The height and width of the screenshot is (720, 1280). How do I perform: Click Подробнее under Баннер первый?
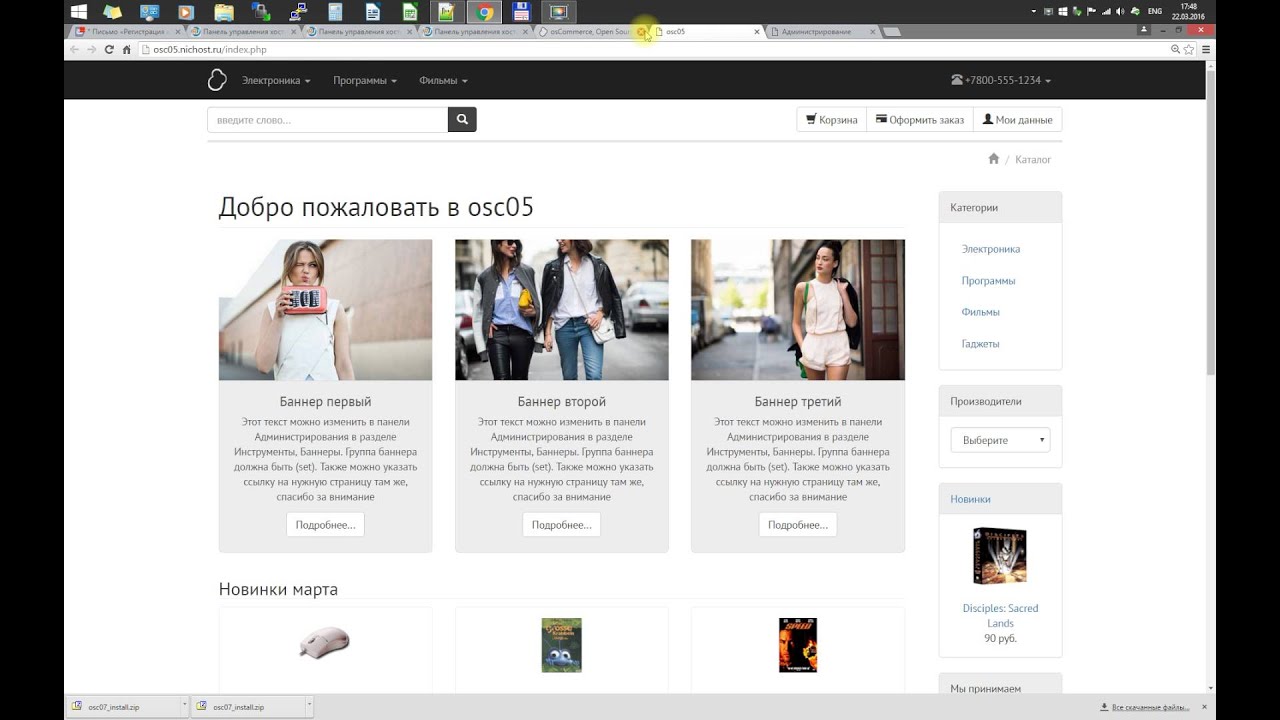click(x=326, y=525)
